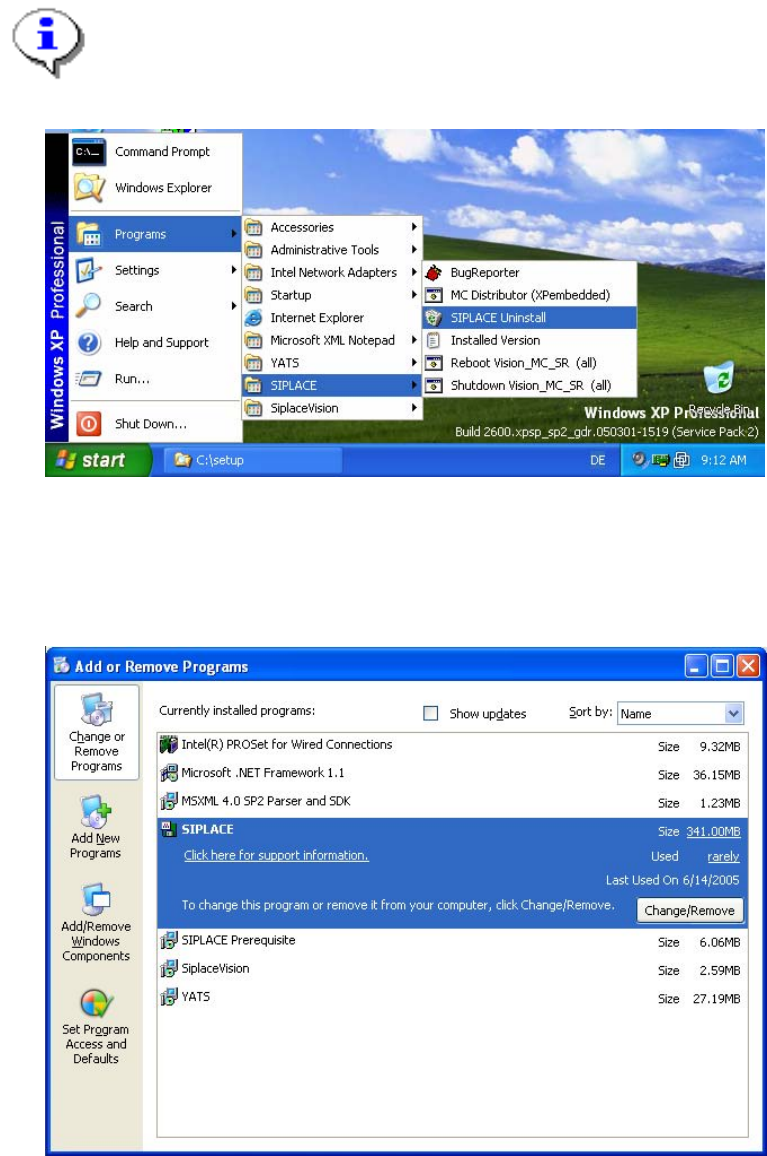Select Add New Programs
Image resolution: width=767 pixels, height=1156 pixels.
point(96,827)
